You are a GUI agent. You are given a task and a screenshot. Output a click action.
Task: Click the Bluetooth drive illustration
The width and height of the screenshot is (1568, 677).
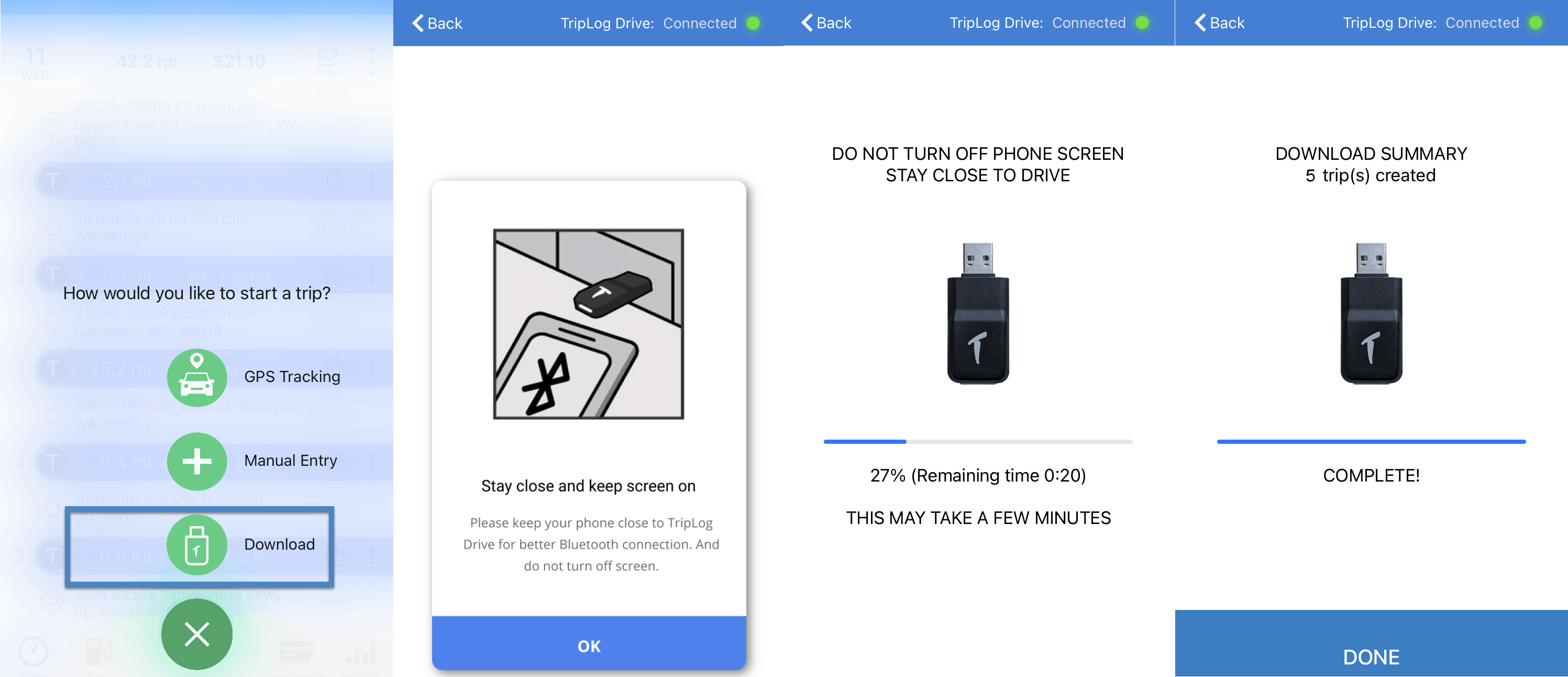pos(588,324)
